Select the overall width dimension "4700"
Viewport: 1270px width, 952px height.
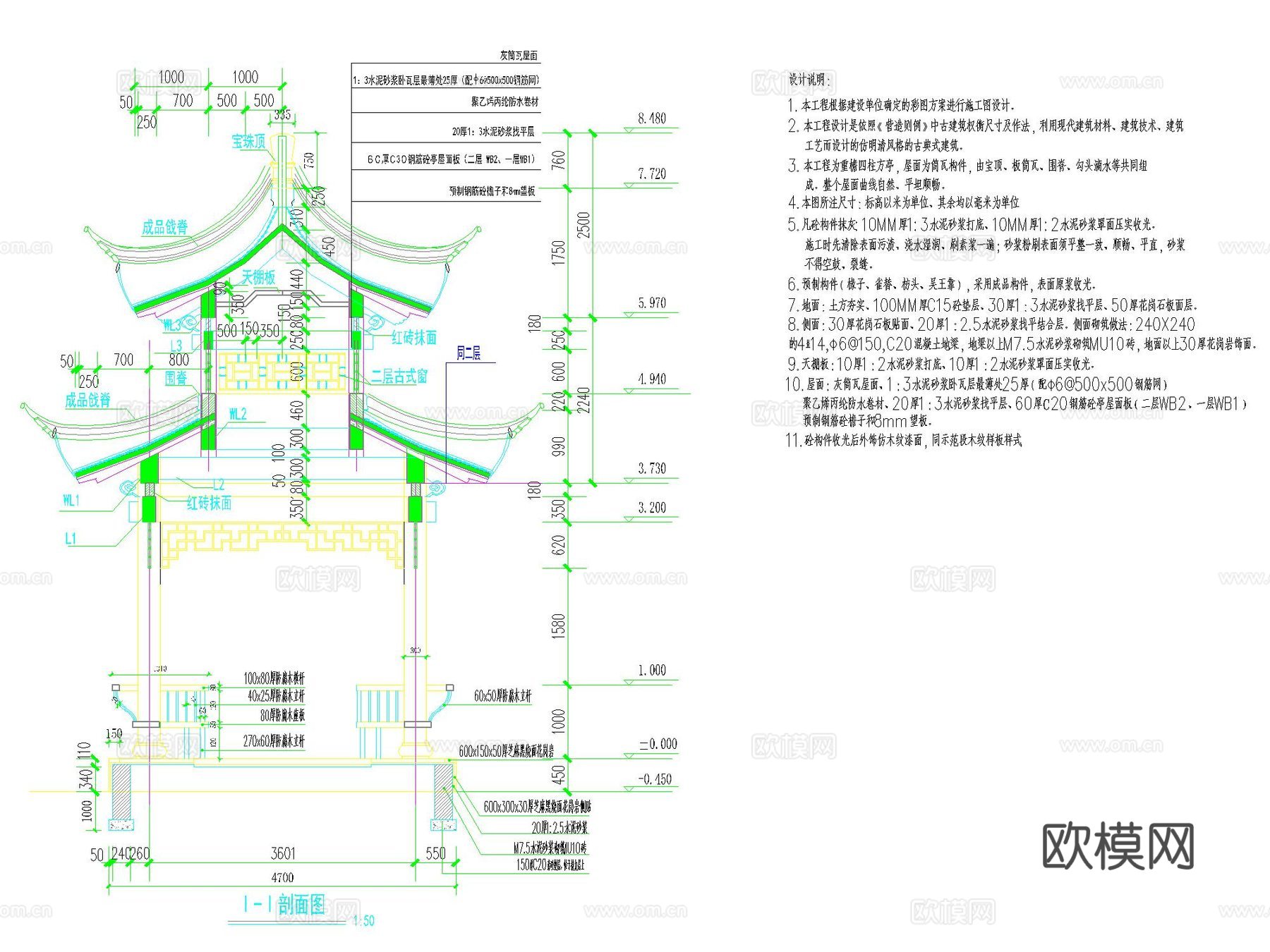coord(282,877)
